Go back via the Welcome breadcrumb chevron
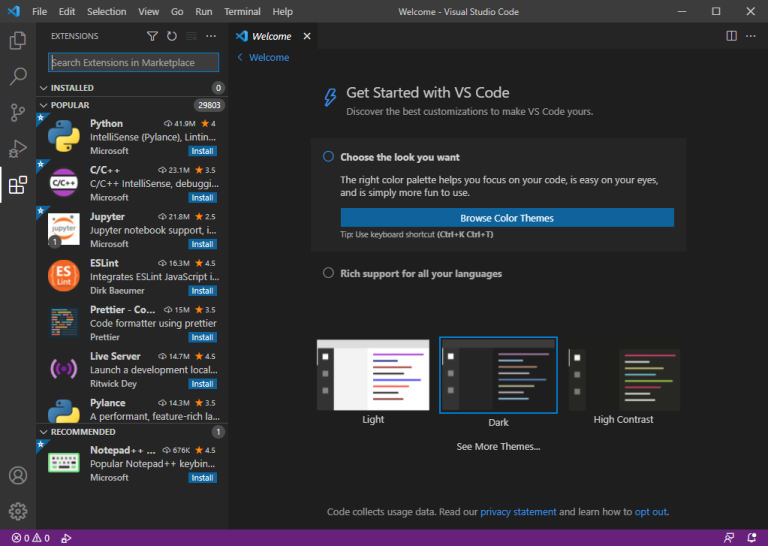The image size is (768, 546). coord(240,57)
